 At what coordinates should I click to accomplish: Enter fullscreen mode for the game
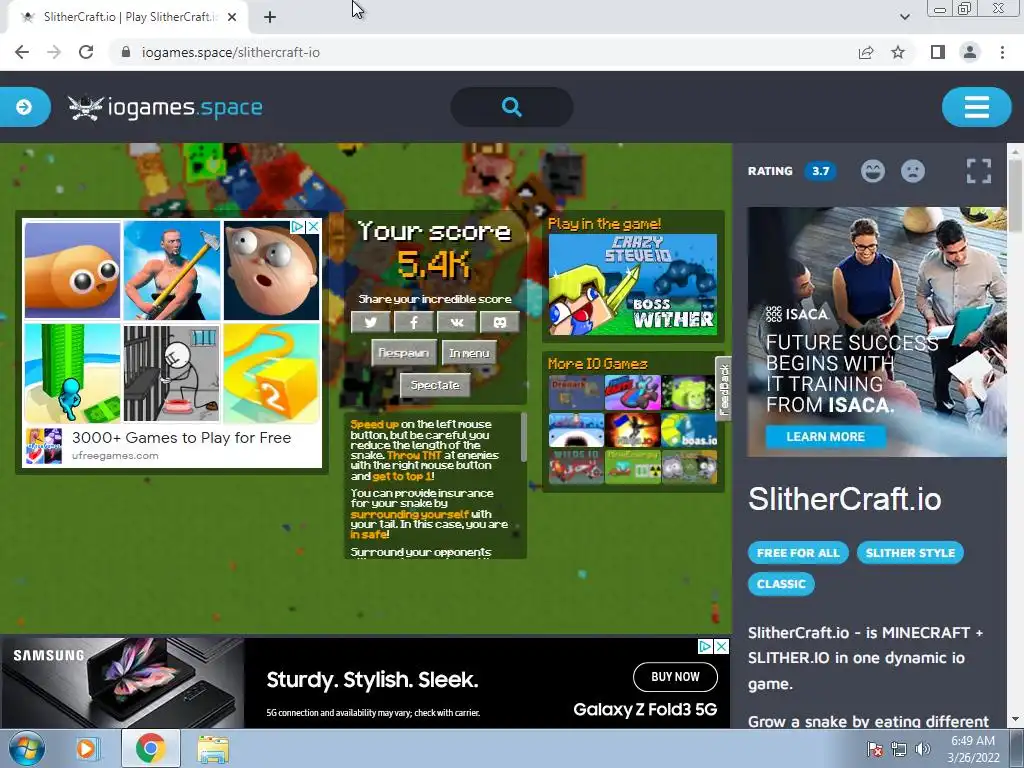pyautogui.click(x=978, y=171)
